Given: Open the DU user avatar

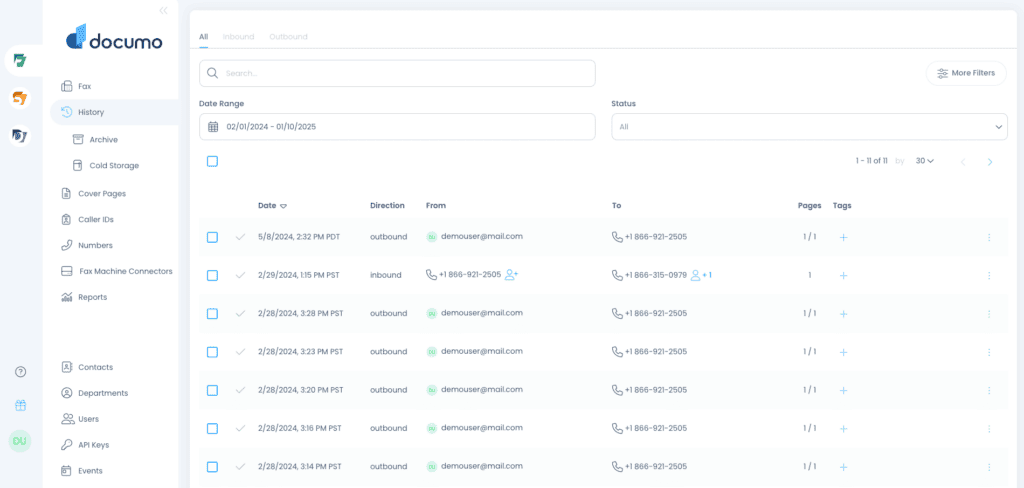Looking at the screenshot, I should (20, 441).
